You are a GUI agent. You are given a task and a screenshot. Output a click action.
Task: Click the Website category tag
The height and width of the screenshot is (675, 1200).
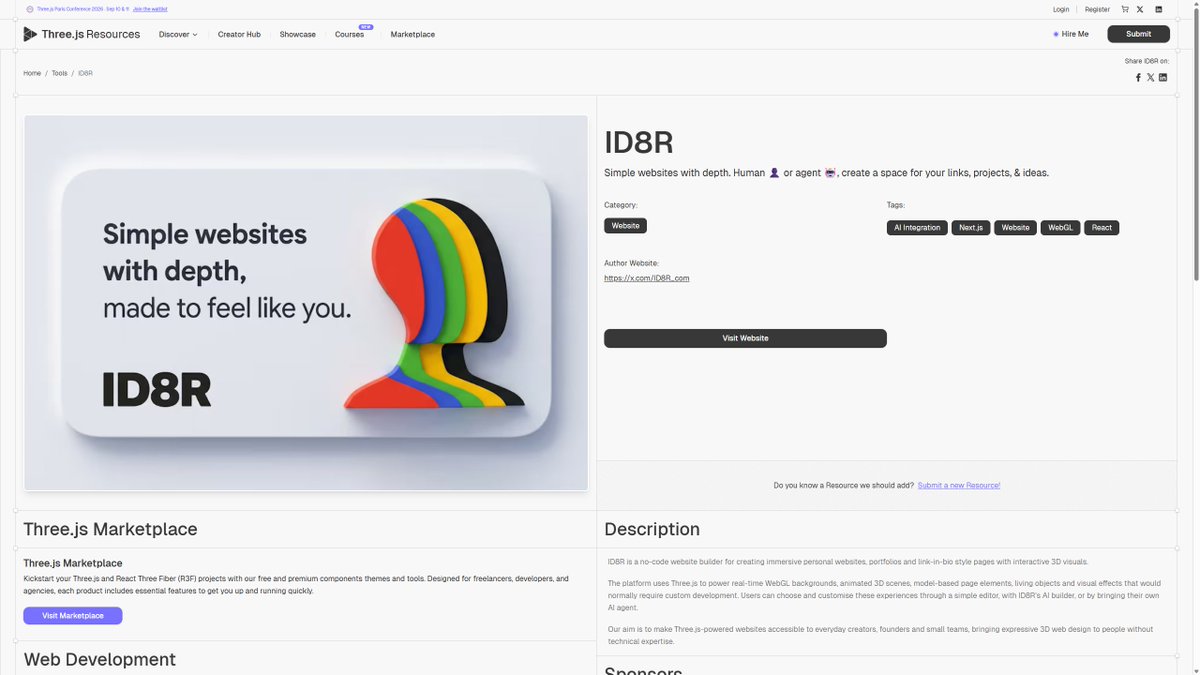coord(625,226)
